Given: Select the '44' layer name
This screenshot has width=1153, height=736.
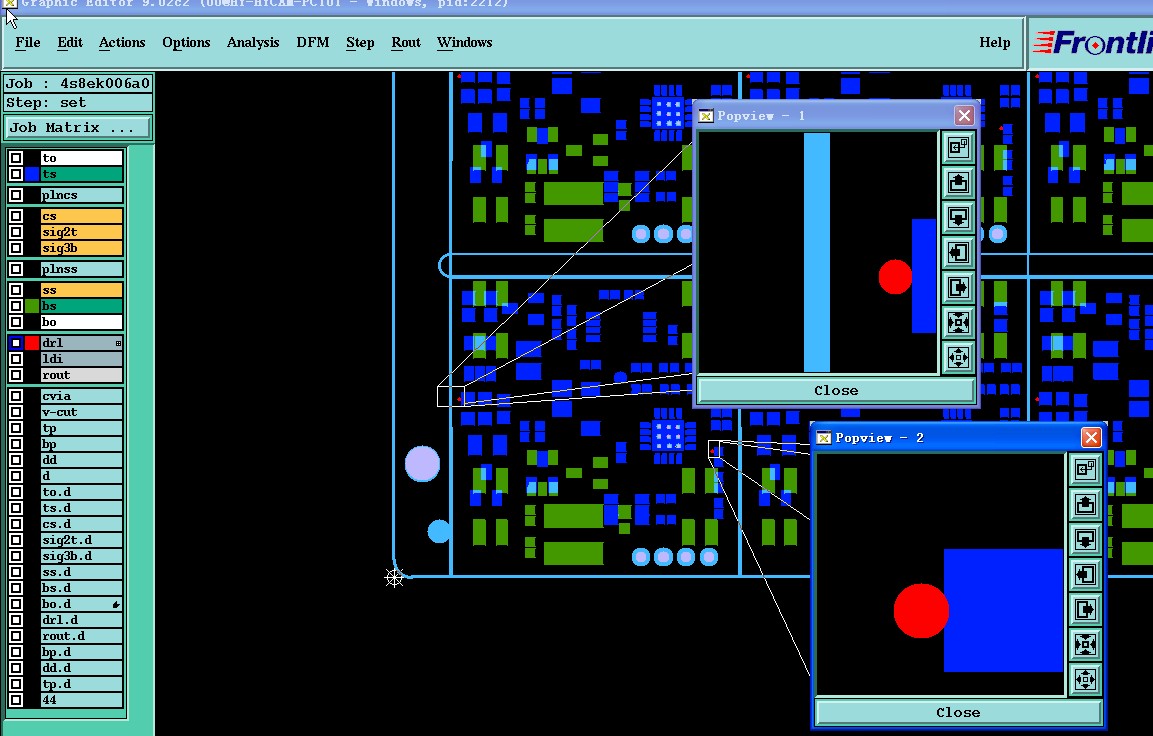Looking at the screenshot, I should (x=82, y=700).
